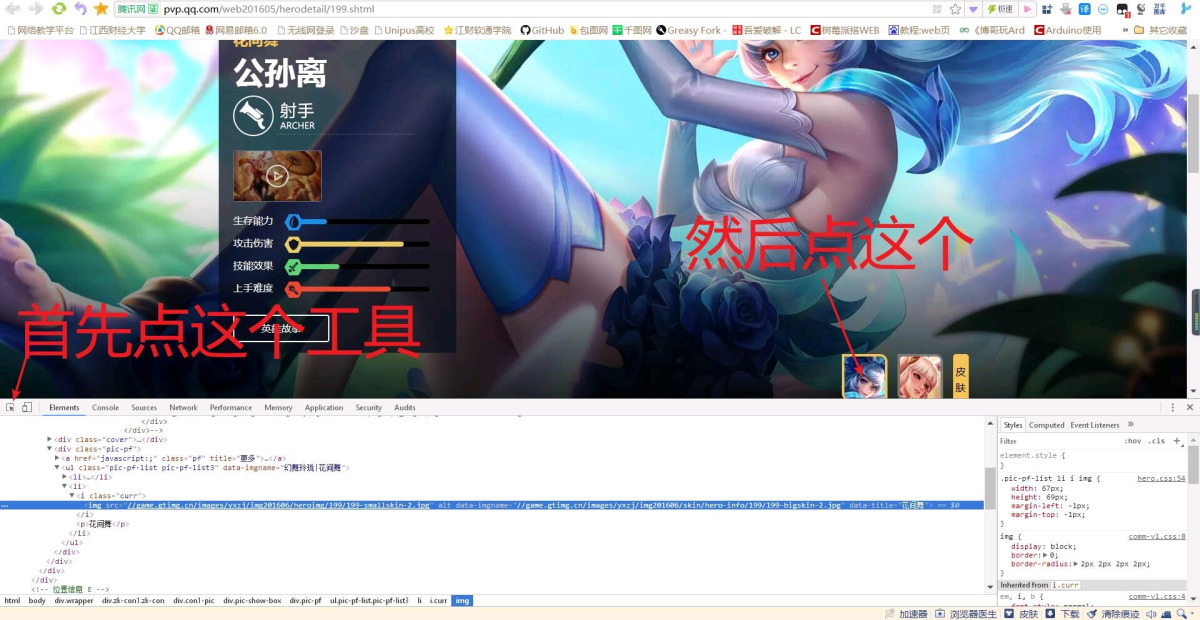Collapse the ul pic-pf-list node
This screenshot has width=1200, height=620.
click(x=57, y=468)
